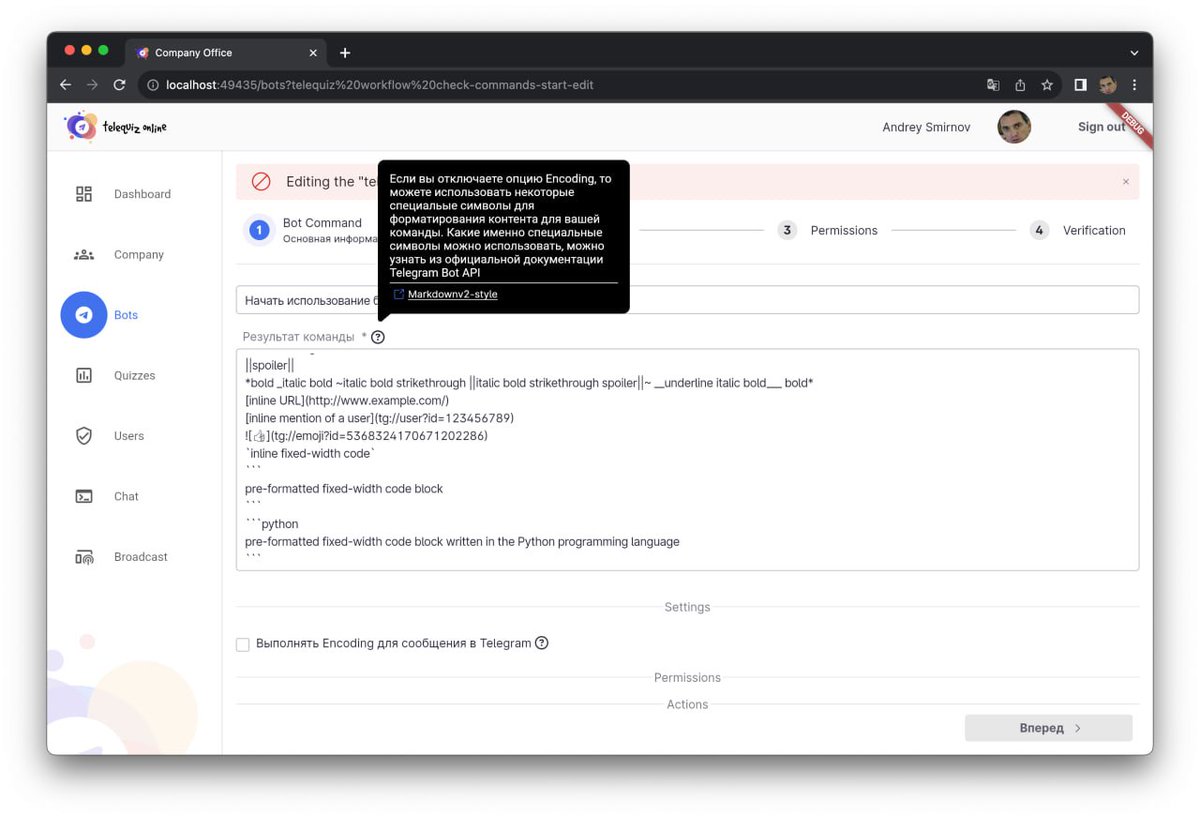Viewport: 1200px width, 817px height.
Task: Click Sign out
Action: coord(1102,127)
